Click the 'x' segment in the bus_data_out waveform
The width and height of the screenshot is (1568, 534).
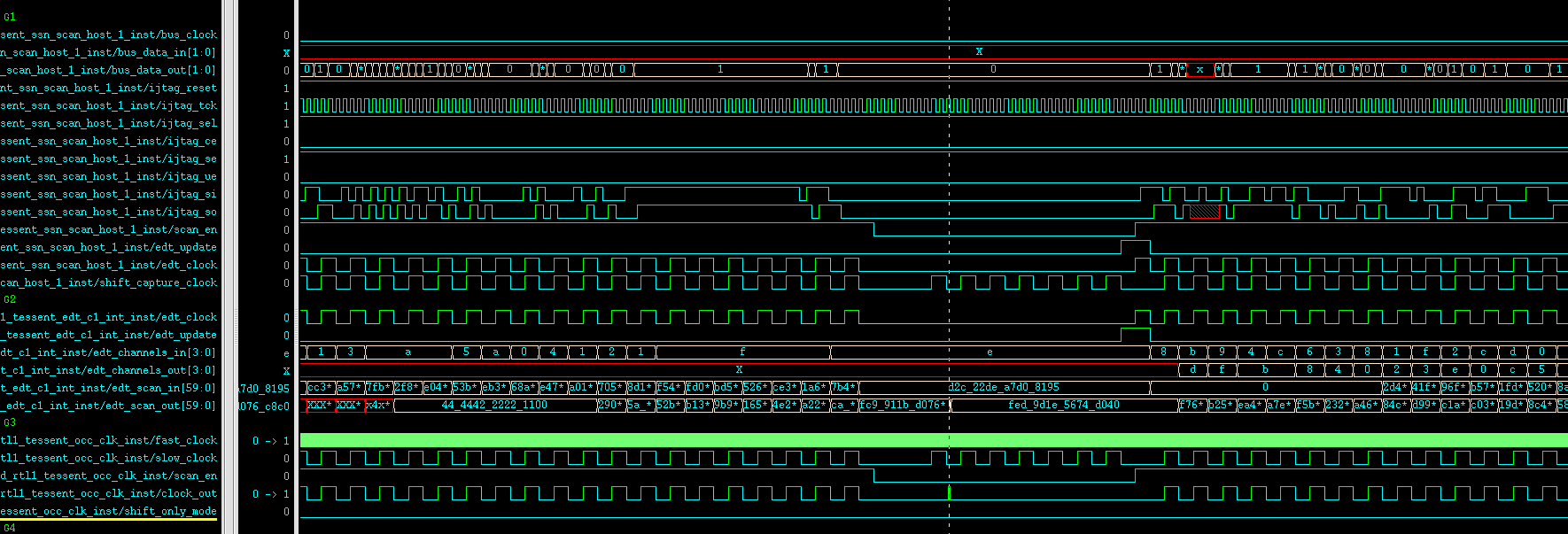pos(1199,69)
